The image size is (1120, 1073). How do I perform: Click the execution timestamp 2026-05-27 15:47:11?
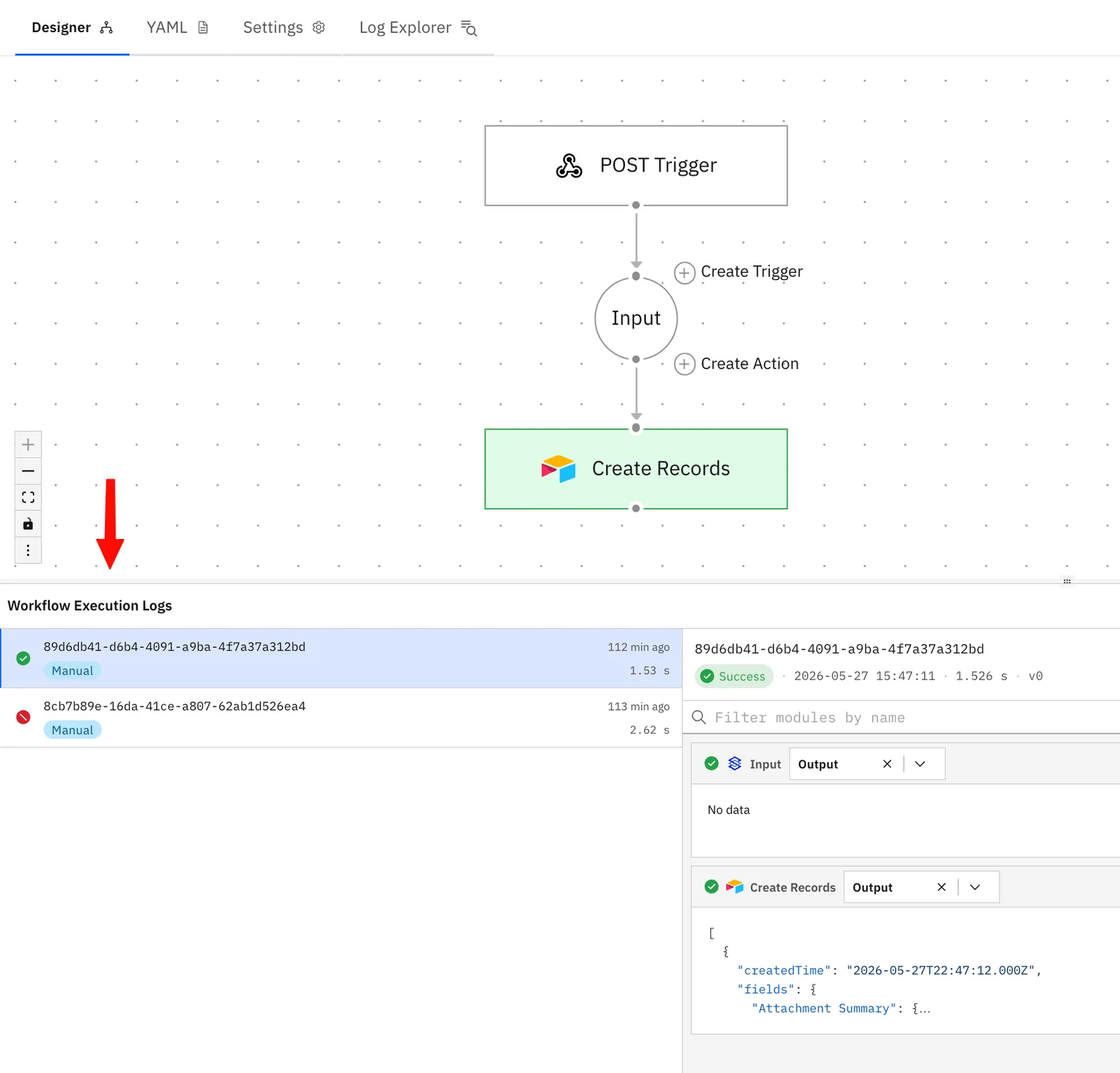click(864, 676)
